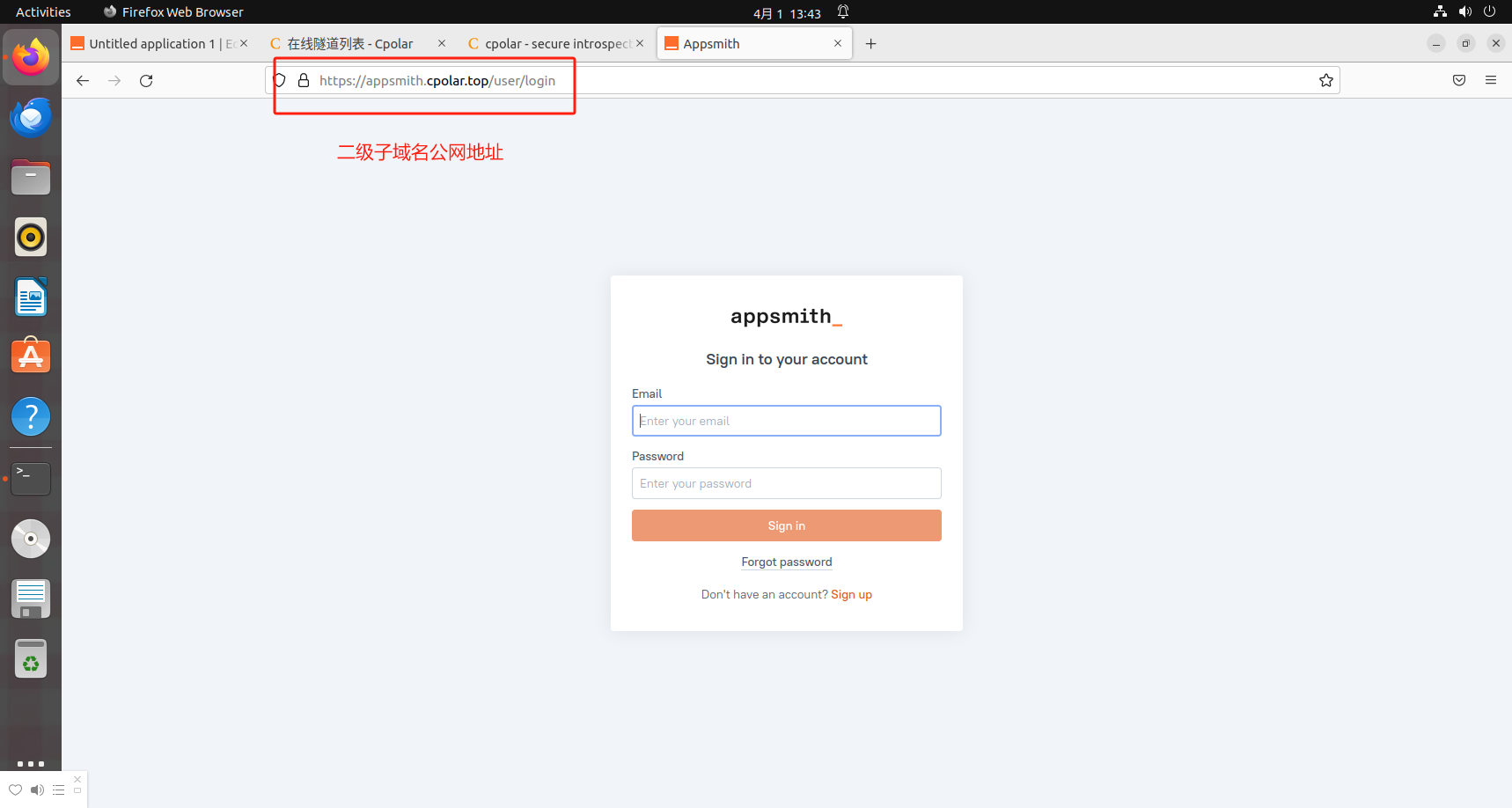The height and width of the screenshot is (808, 1512).
Task: Click Sign up to create an account
Action: click(851, 594)
